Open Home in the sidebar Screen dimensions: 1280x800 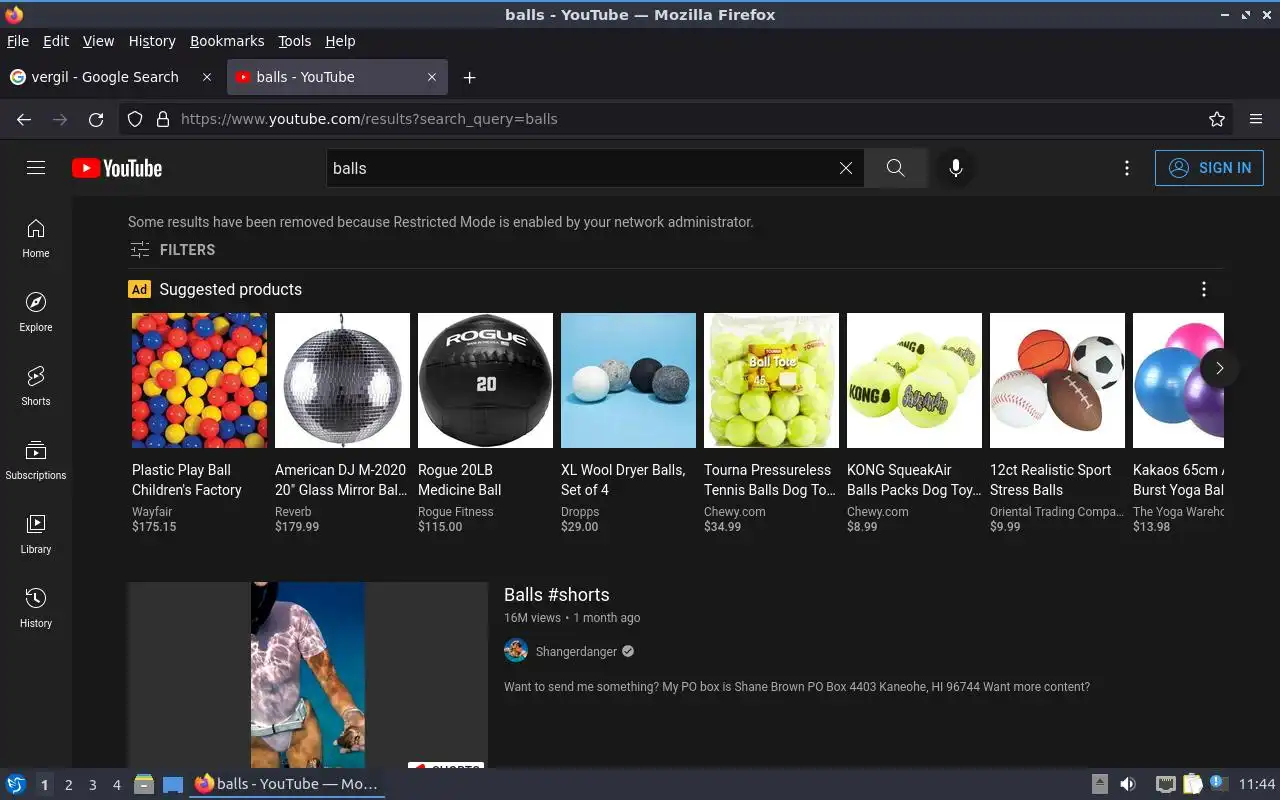(x=36, y=239)
